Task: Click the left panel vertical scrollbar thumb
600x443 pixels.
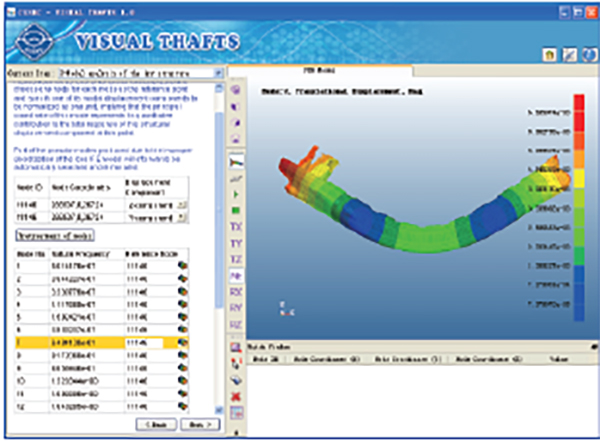Action: tap(219, 210)
